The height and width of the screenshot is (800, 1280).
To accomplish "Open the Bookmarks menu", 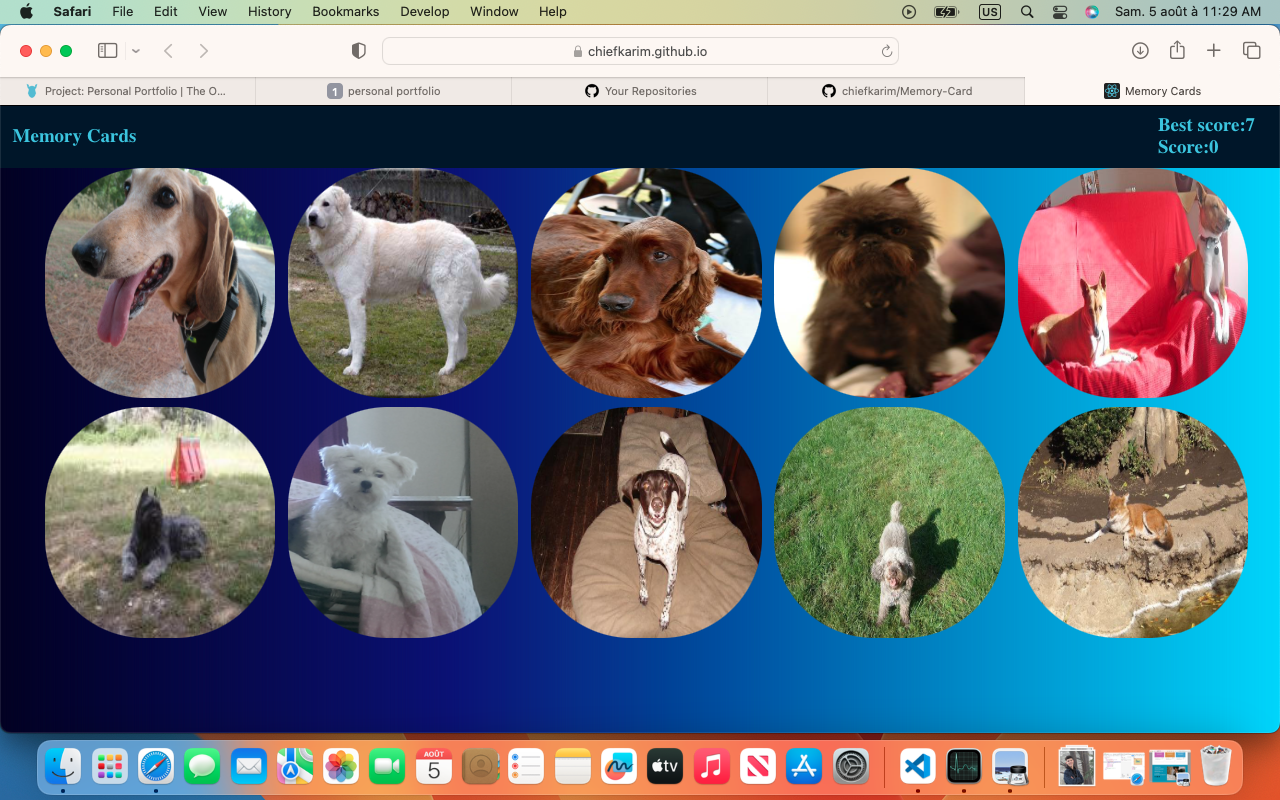I will point(345,12).
